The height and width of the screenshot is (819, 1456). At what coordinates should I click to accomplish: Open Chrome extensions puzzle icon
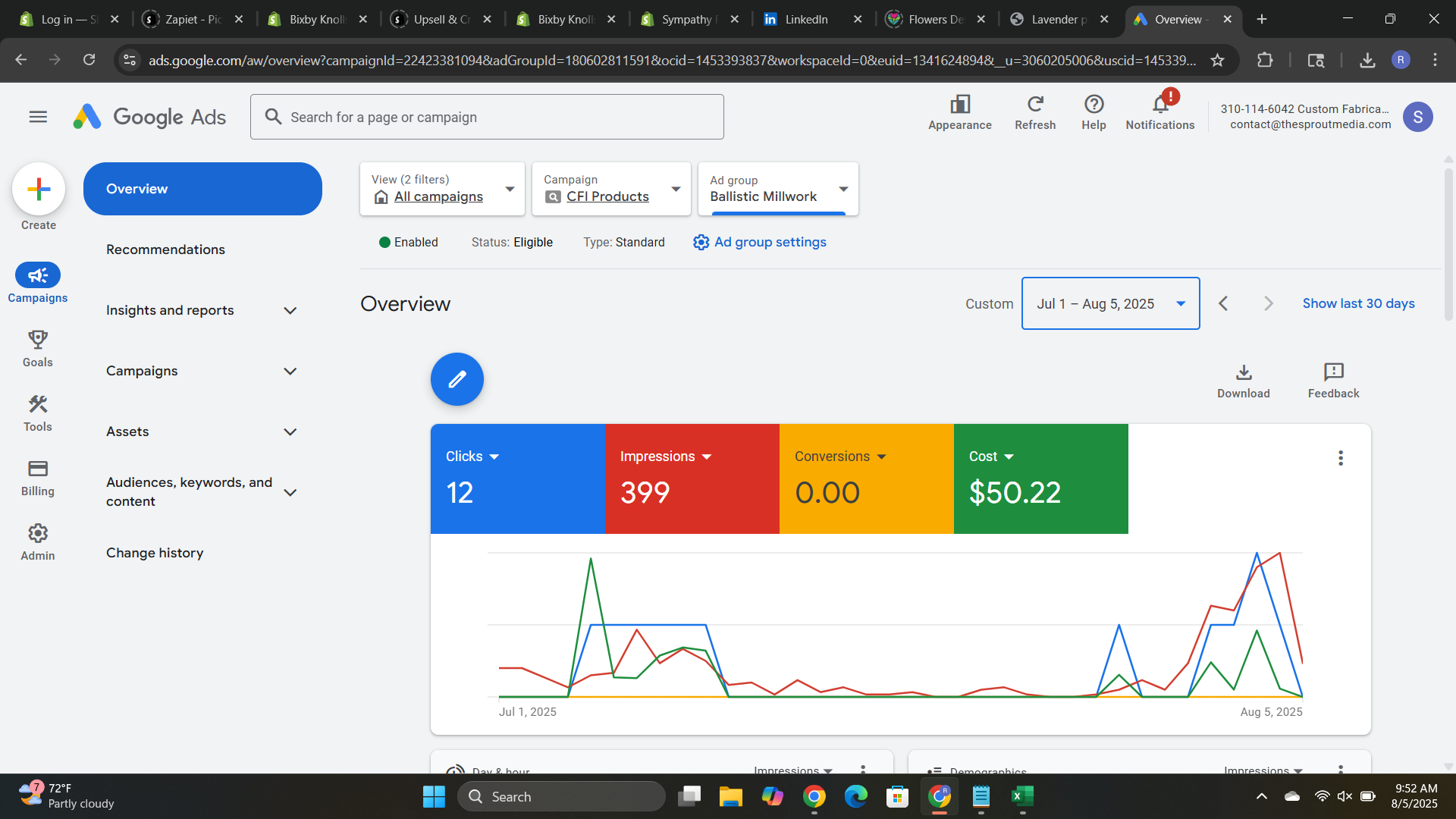point(1265,60)
